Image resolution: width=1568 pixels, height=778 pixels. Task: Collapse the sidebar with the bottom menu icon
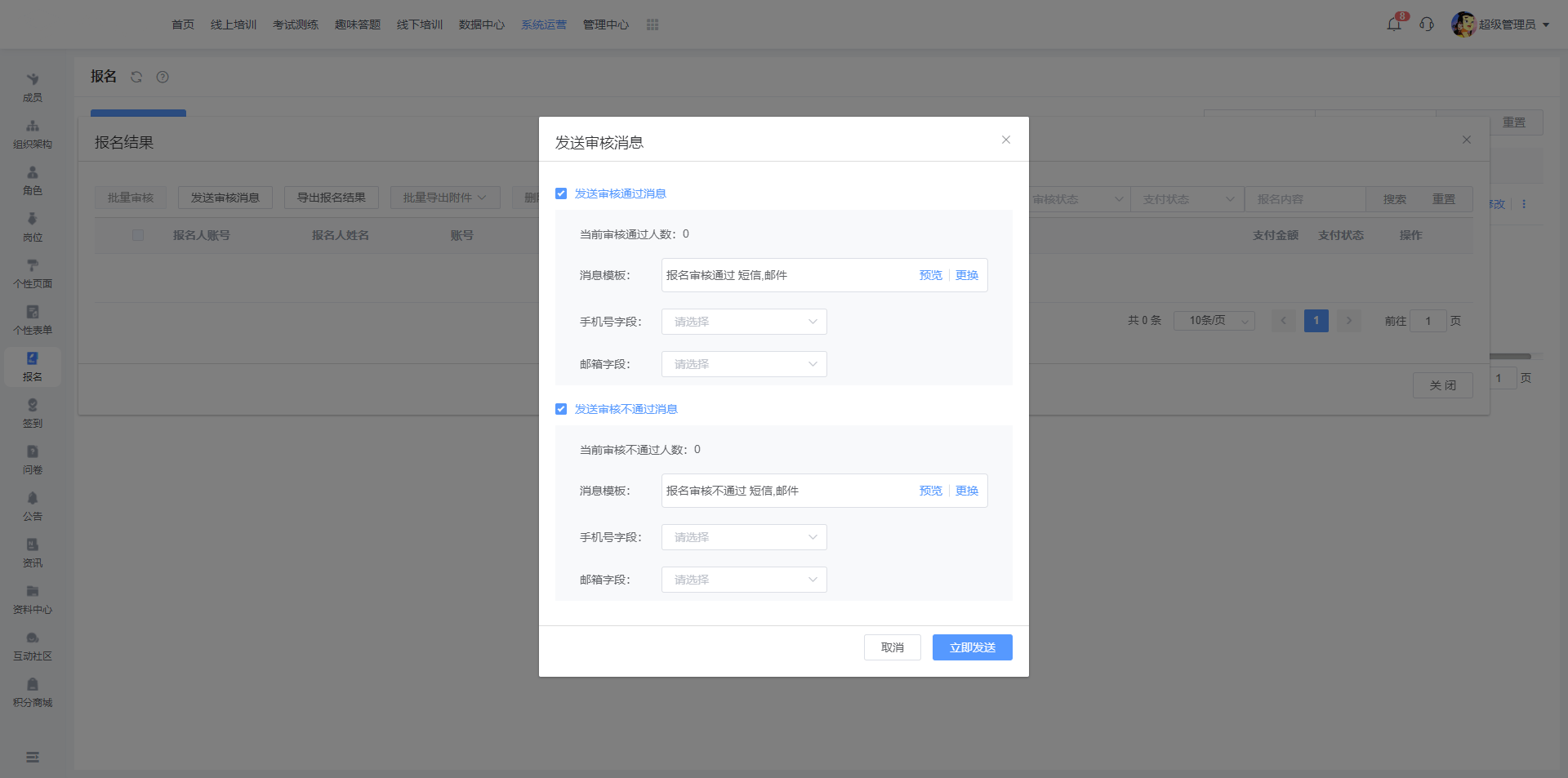[33, 757]
